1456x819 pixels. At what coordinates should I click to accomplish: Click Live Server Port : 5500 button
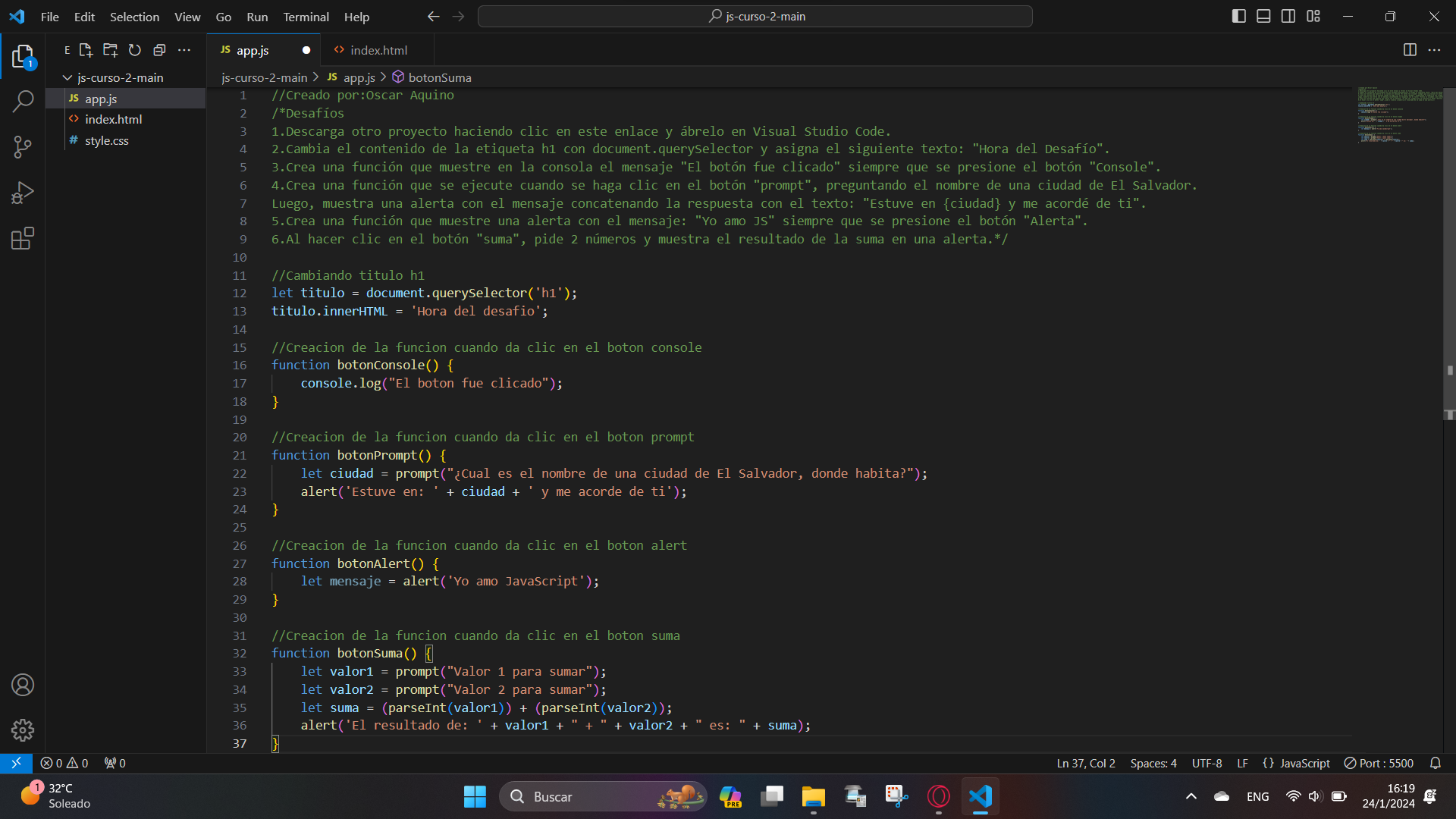tap(1379, 763)
